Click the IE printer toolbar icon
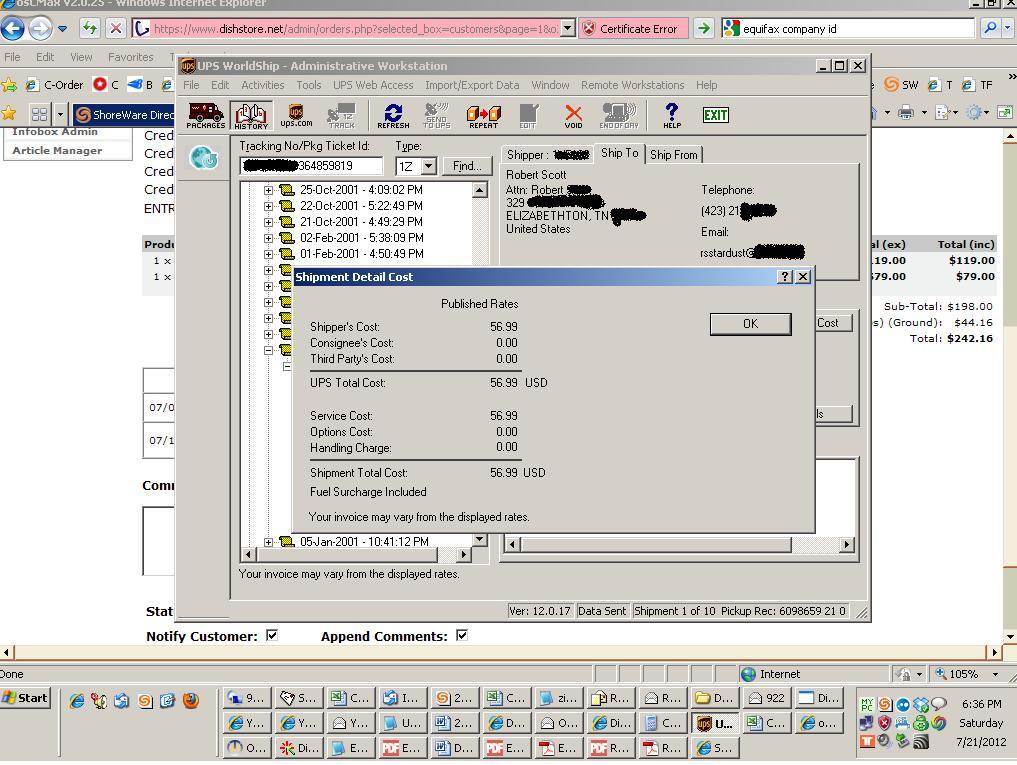 (x=906, y=113)
